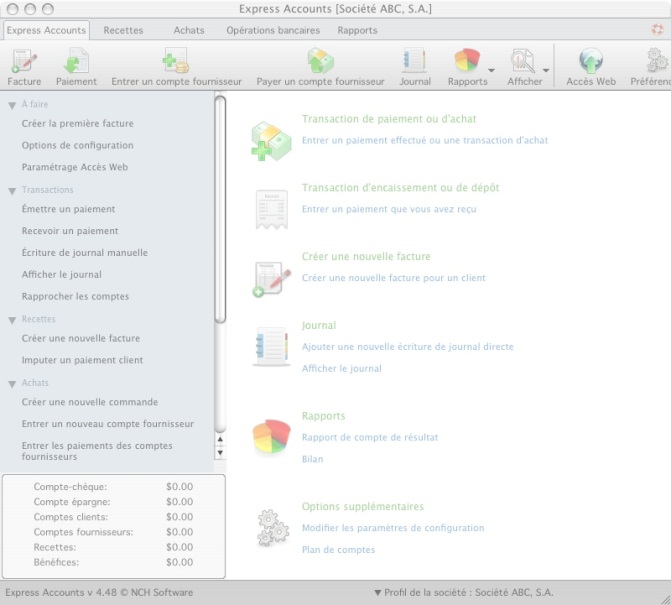Viewport: 671px width, 605px height.
Task: Open the Rapports toolbar dropdown arrow
Action: 492,71
